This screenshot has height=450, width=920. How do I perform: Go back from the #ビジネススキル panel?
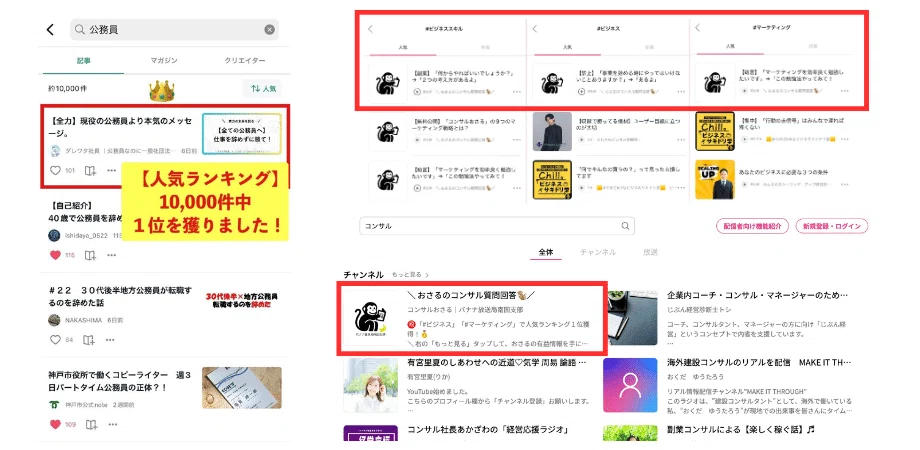(x=370, y=29)
